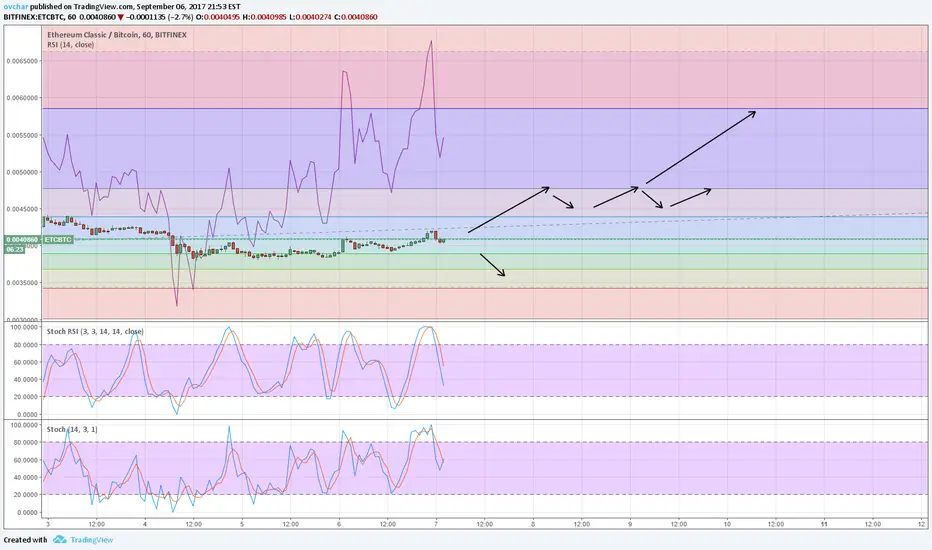Click the 0.0055000 price axis label
The image size is (932, 550).
(x=22, y=135)
